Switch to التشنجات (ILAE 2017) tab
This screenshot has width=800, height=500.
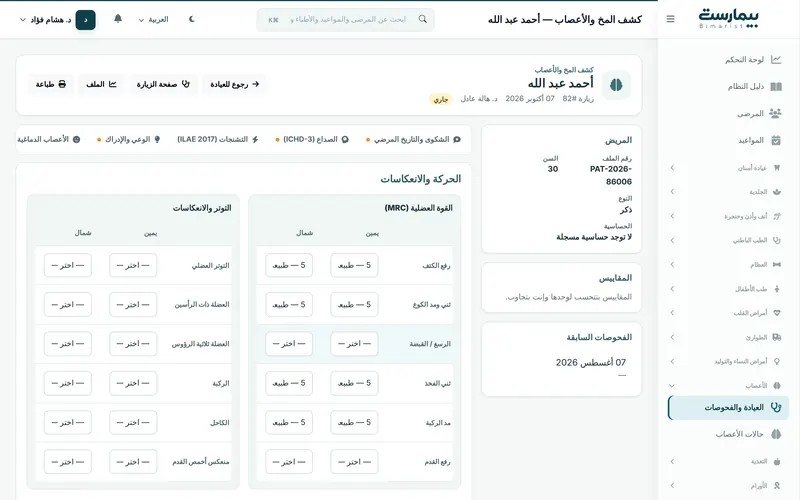pyautogui.click(x=218, y=139)
